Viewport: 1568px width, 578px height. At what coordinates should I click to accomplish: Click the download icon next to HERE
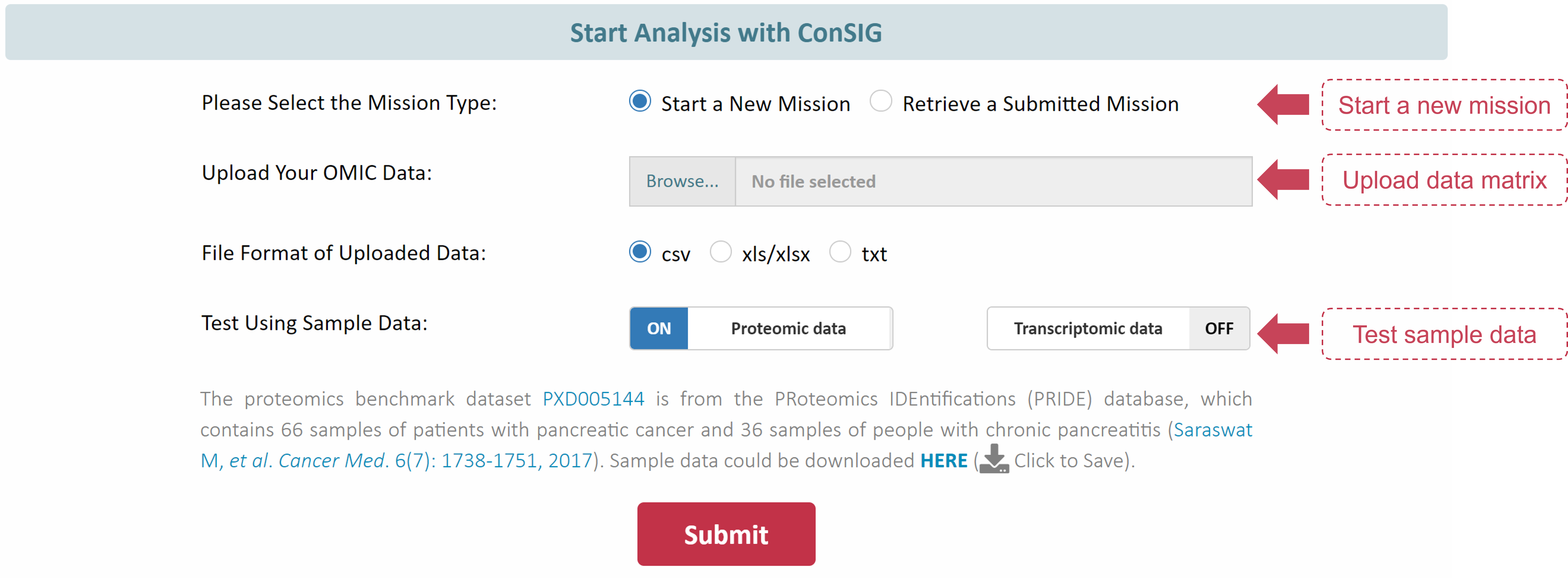coord(993,459)
